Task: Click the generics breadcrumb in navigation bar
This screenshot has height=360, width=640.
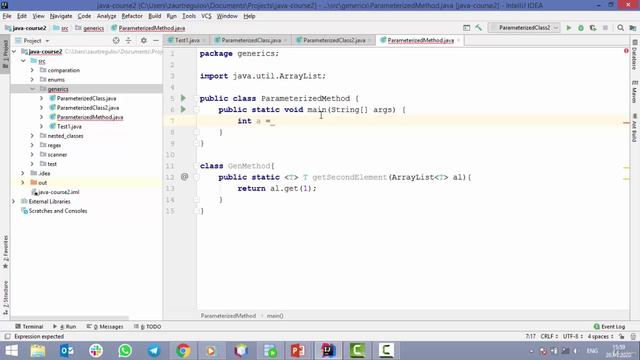Action: click(93, 28)
